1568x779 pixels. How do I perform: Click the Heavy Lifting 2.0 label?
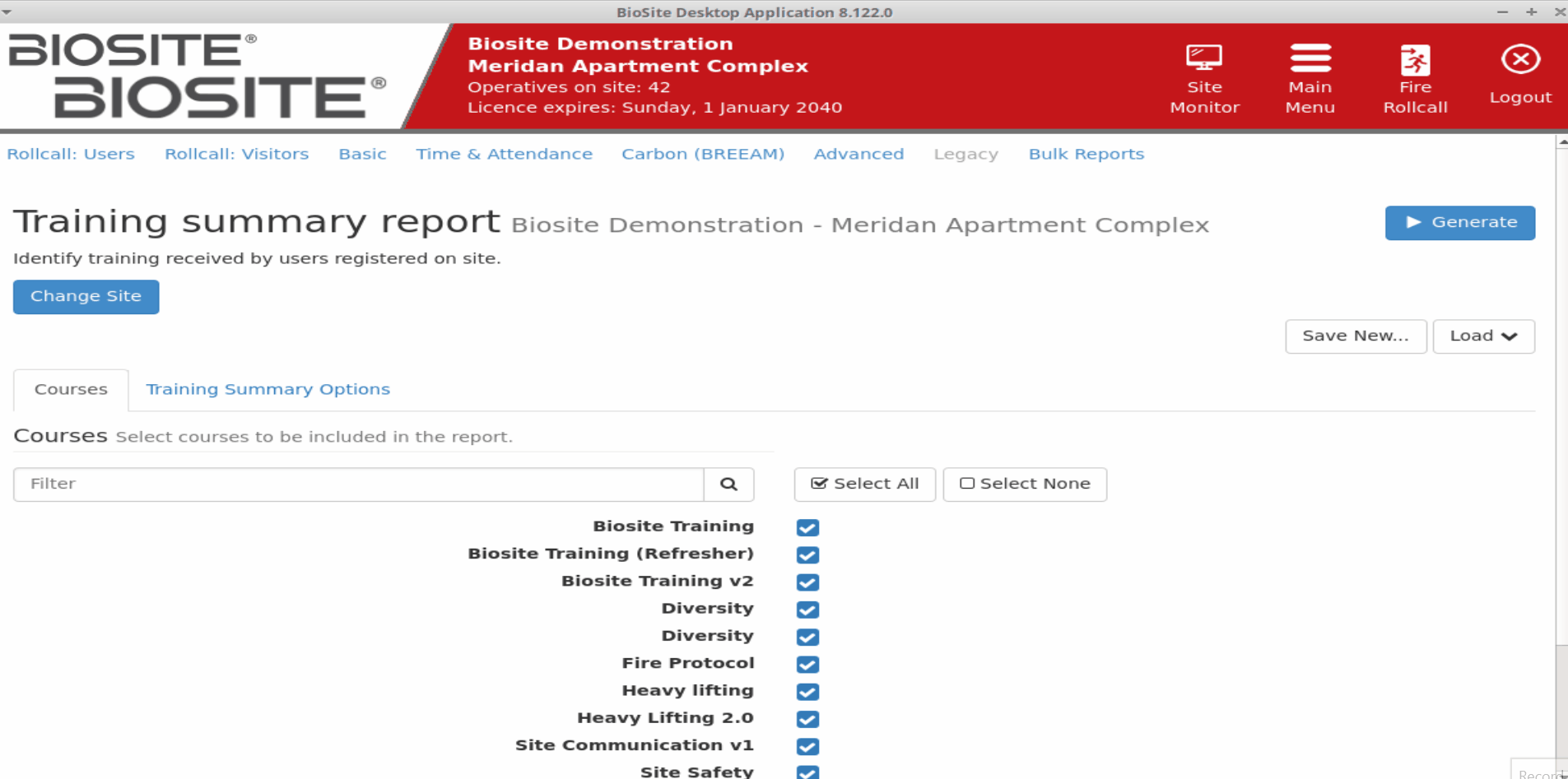(x=665, y=718)
